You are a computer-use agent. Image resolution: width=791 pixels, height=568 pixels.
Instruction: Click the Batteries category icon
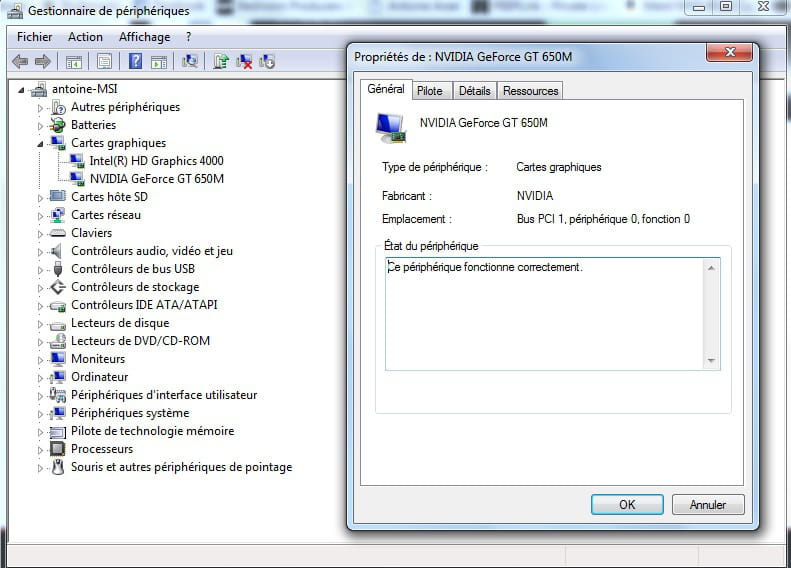pyautogui.click(x=58, y=125)
